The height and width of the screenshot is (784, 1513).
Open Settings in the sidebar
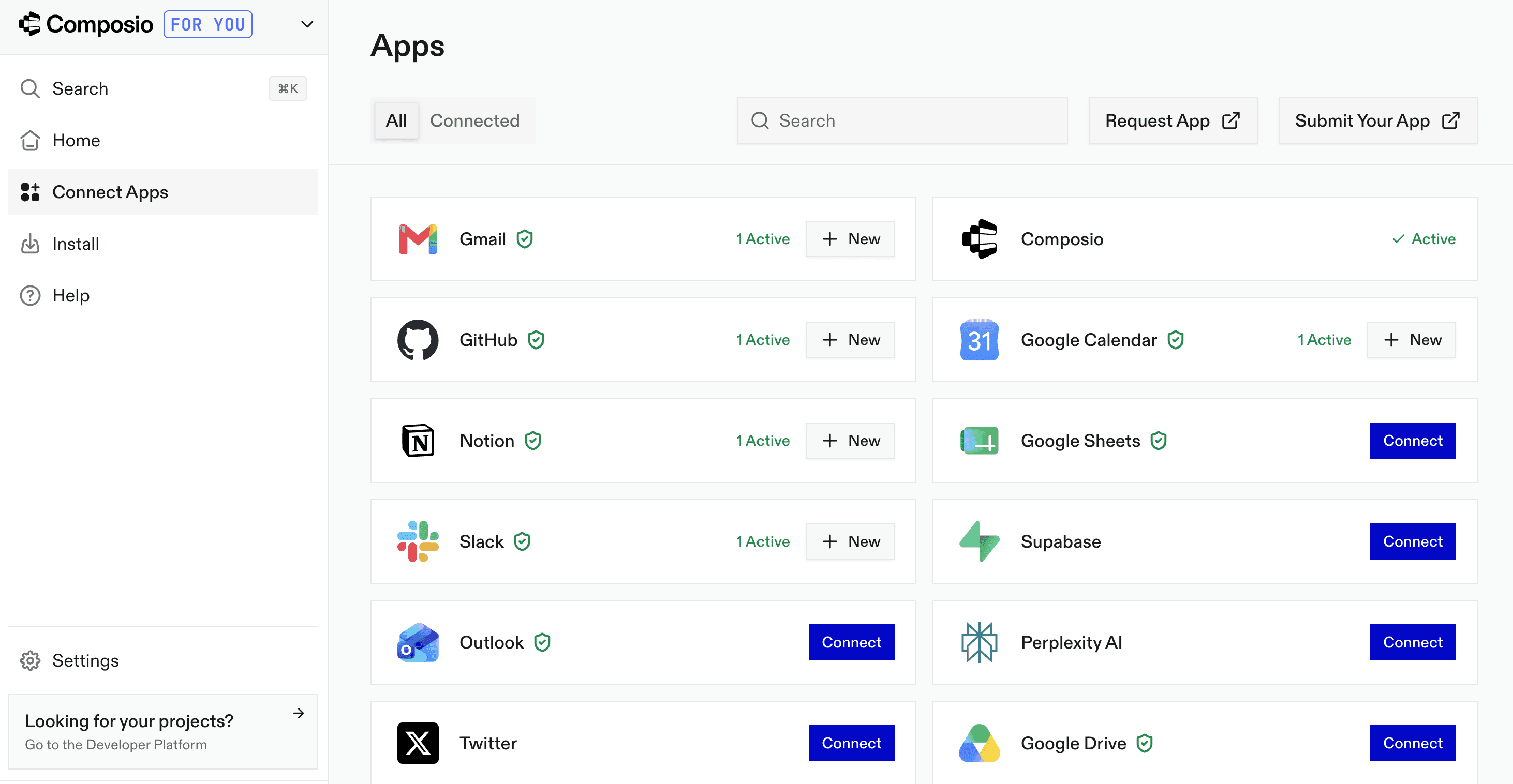click(164, 660)
